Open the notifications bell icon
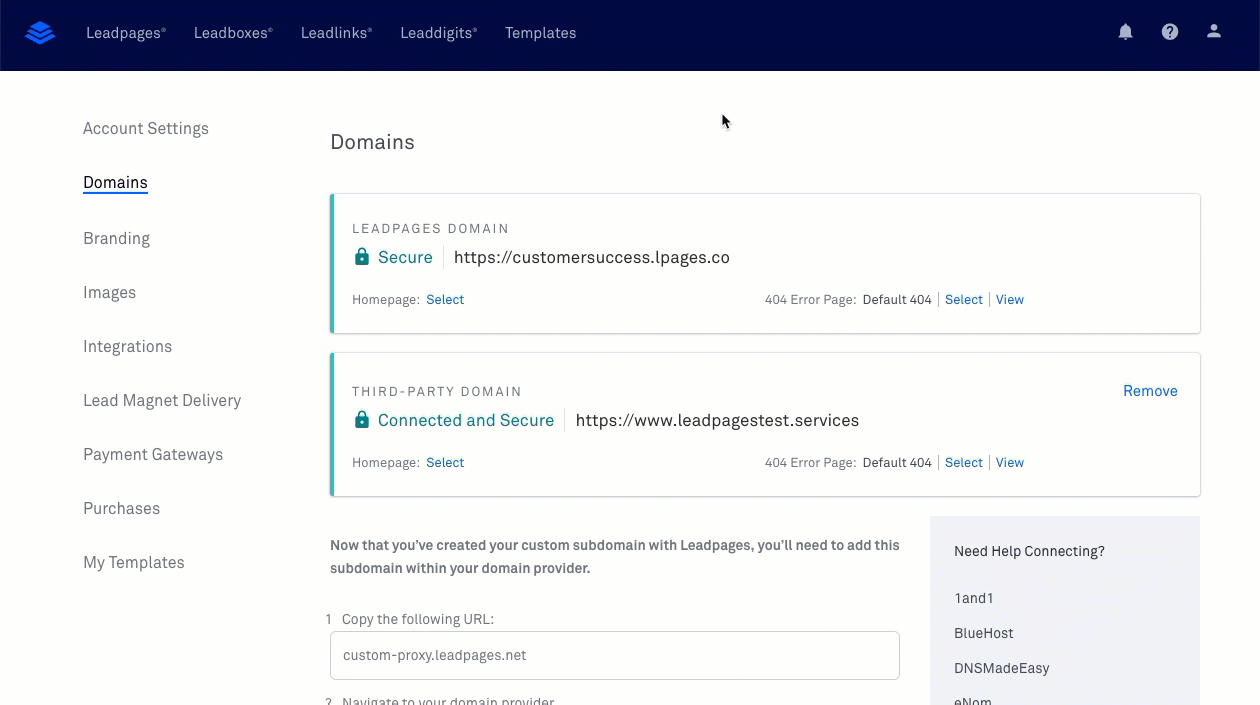 (1126, 32)
